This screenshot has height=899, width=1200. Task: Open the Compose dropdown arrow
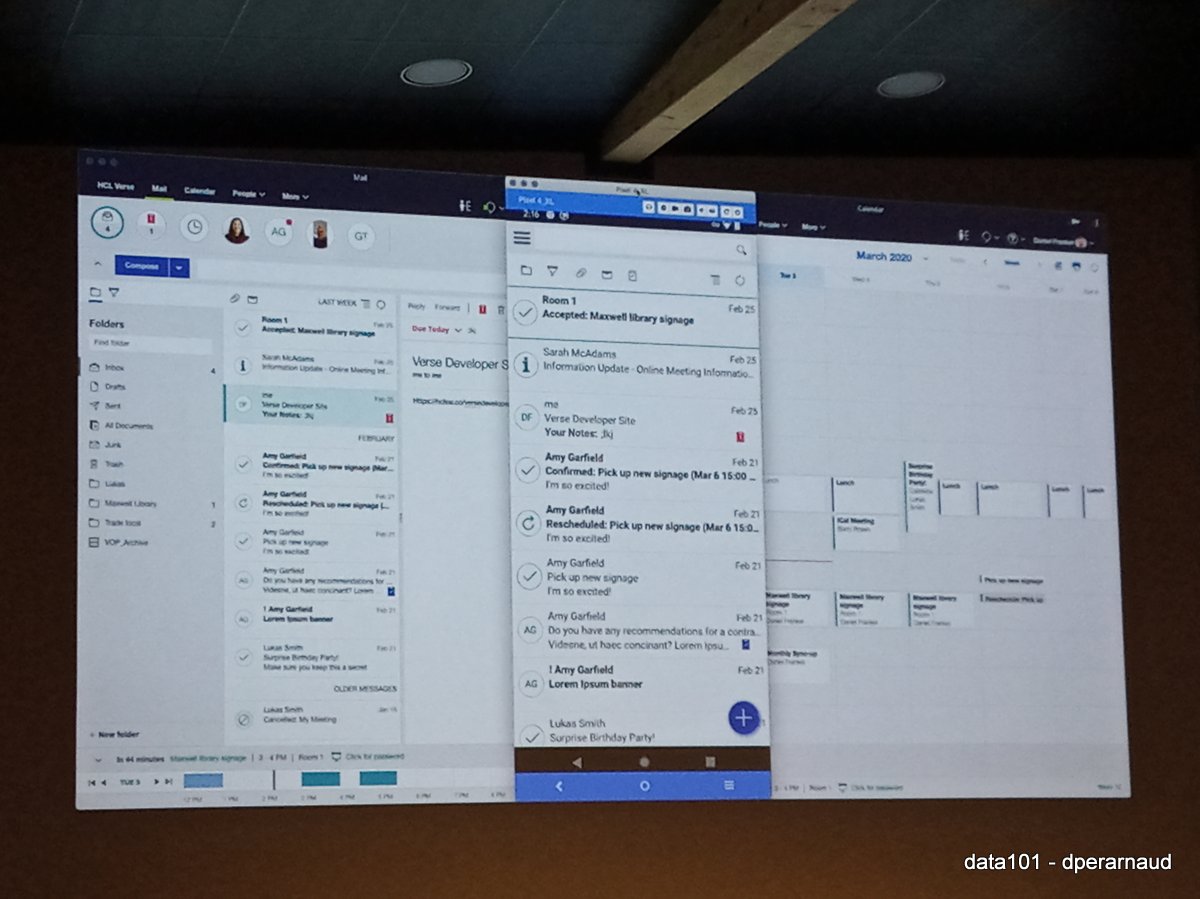179,267
